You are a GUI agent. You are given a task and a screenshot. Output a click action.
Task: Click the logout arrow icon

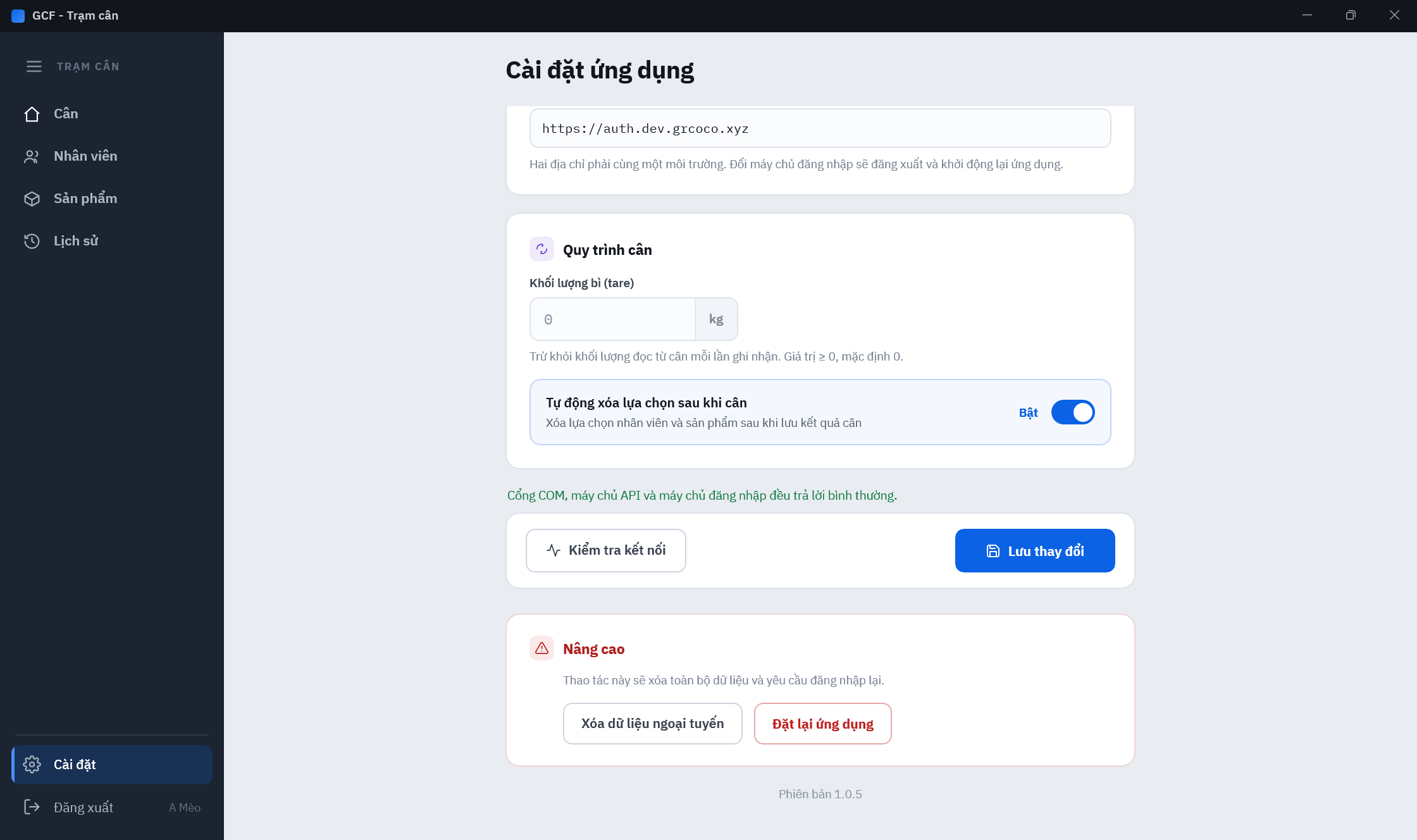(32, 806)
